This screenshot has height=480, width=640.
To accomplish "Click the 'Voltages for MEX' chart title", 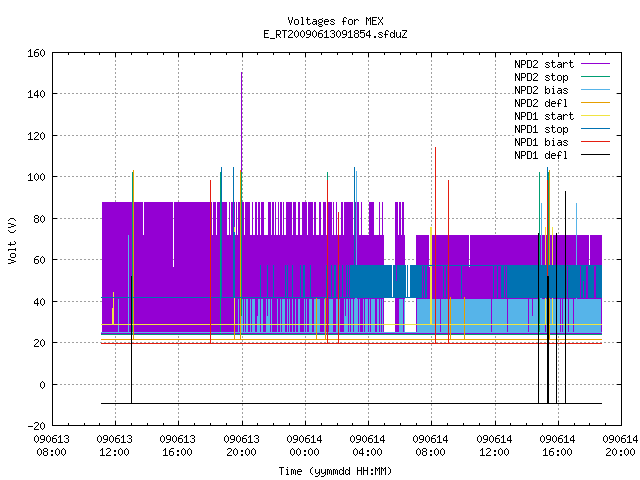I will click(335, 21).
